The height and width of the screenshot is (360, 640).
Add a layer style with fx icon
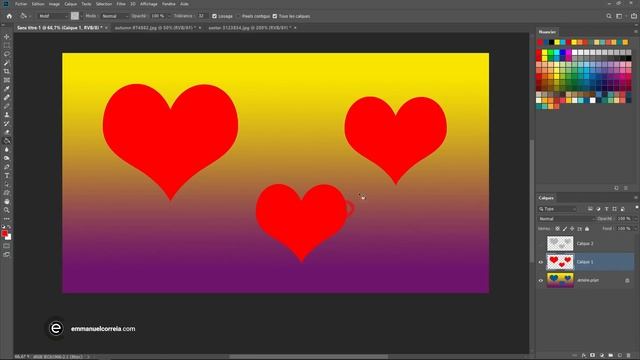click(x=584, y=356)
